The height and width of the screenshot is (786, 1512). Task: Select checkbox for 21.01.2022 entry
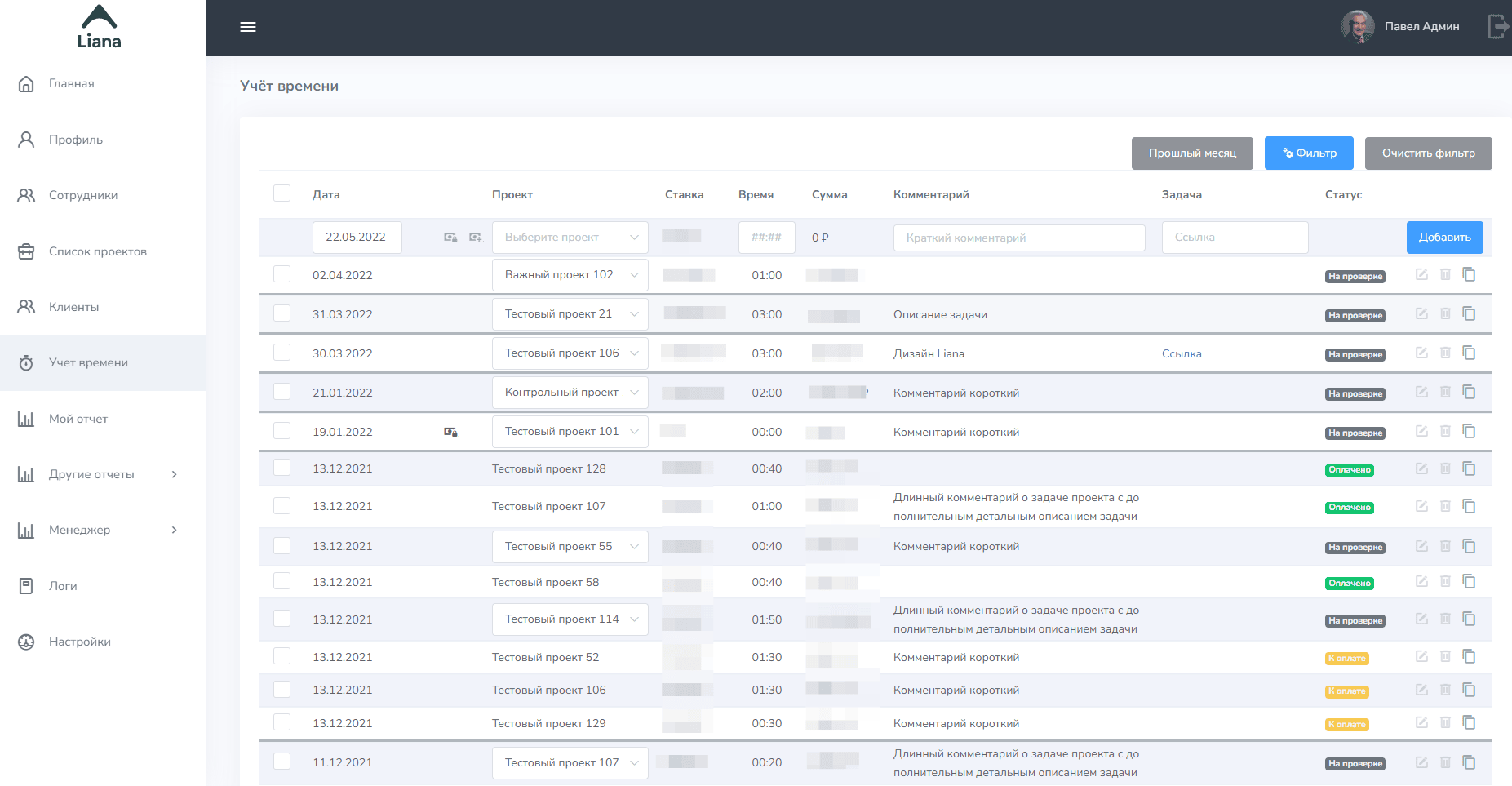click(282, 392)
